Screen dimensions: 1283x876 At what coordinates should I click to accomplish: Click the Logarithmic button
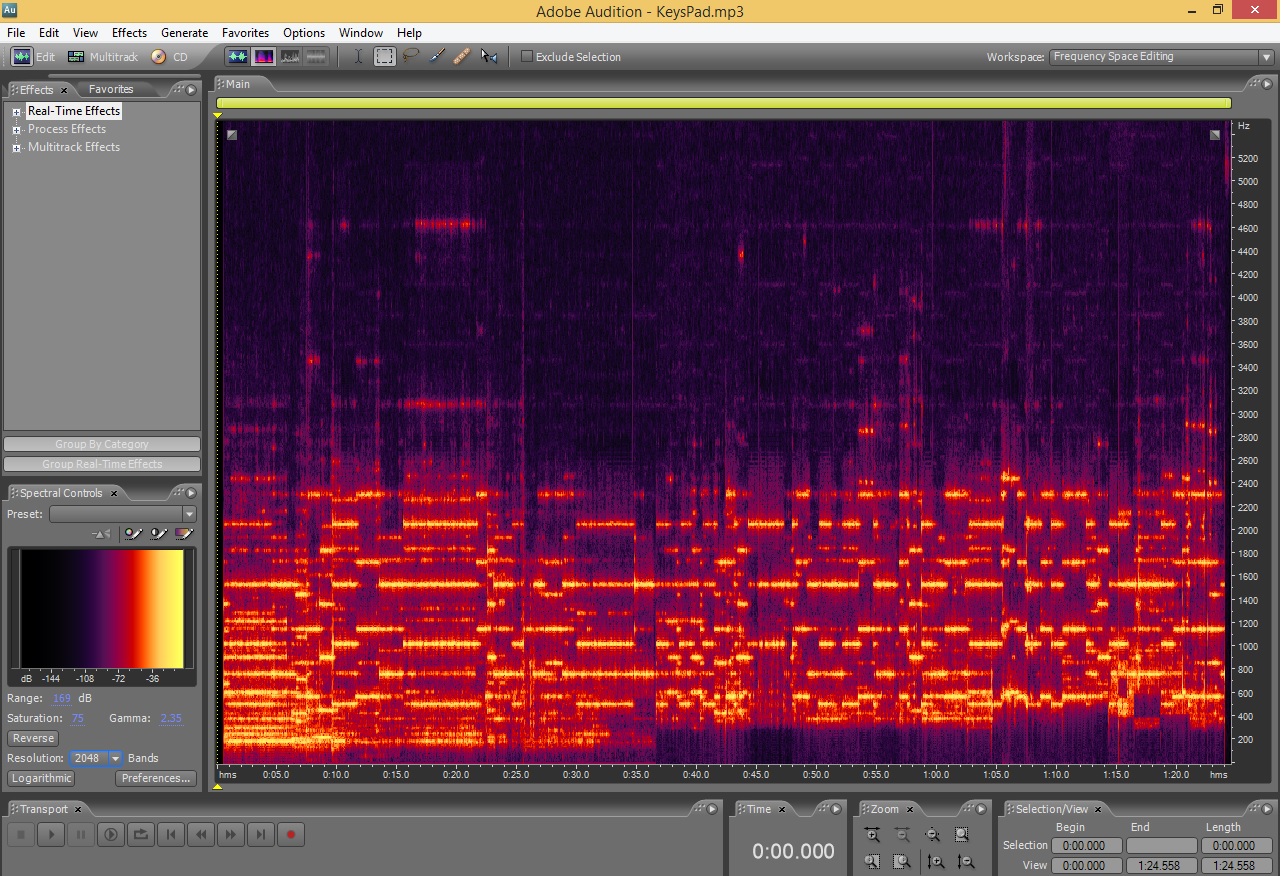click(x=42, y=778)
